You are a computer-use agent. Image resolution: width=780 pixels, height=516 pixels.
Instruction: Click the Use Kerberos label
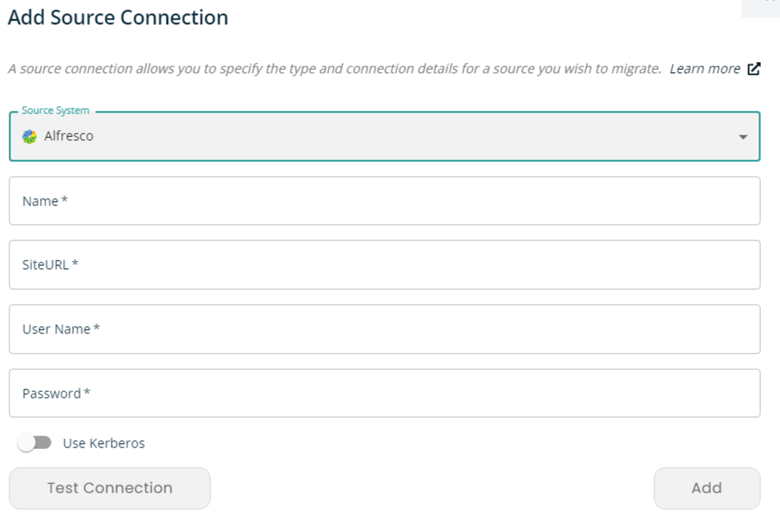pos(103,443)
